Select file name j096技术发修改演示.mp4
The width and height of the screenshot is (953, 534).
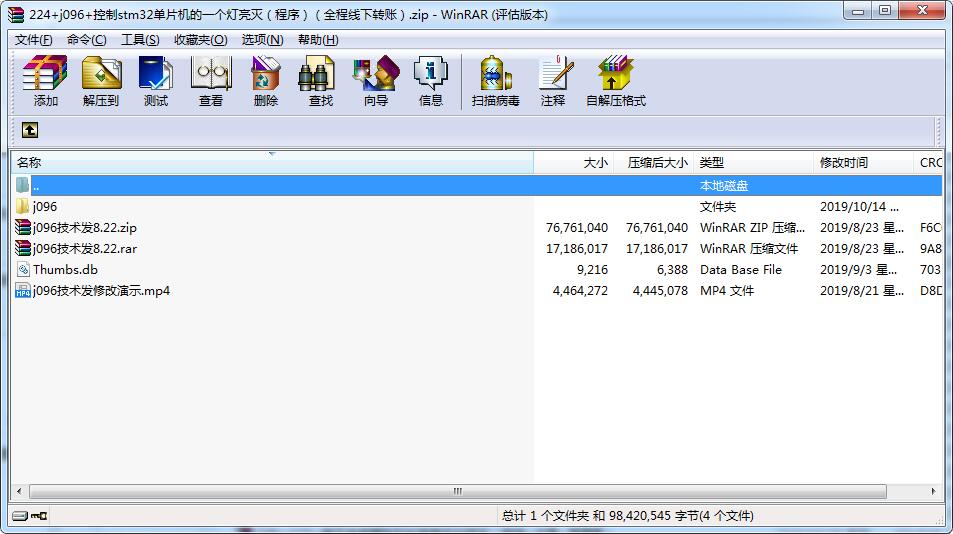coord(101,290)
